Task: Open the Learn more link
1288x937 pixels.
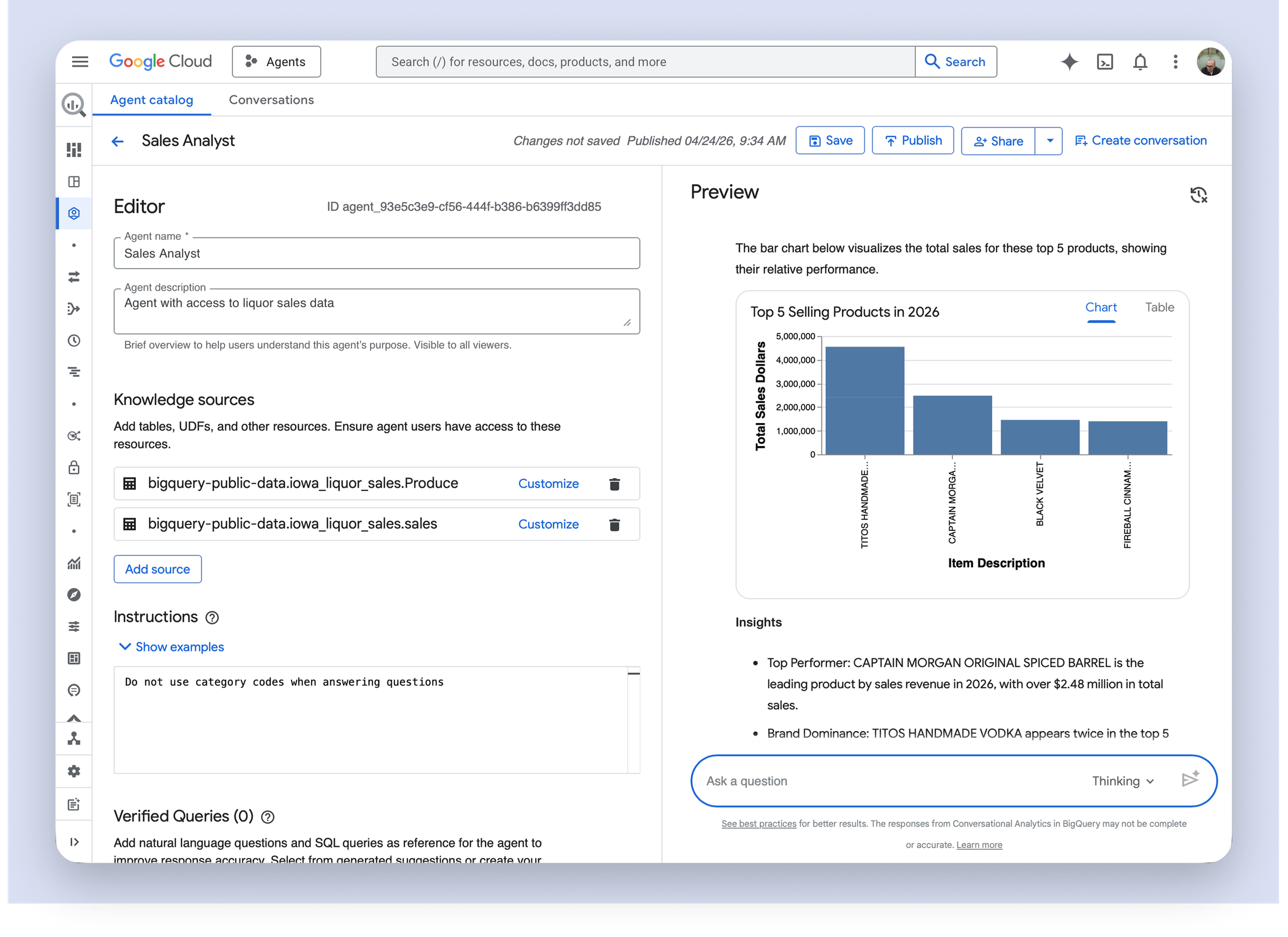Action: [x=979, y=845]
